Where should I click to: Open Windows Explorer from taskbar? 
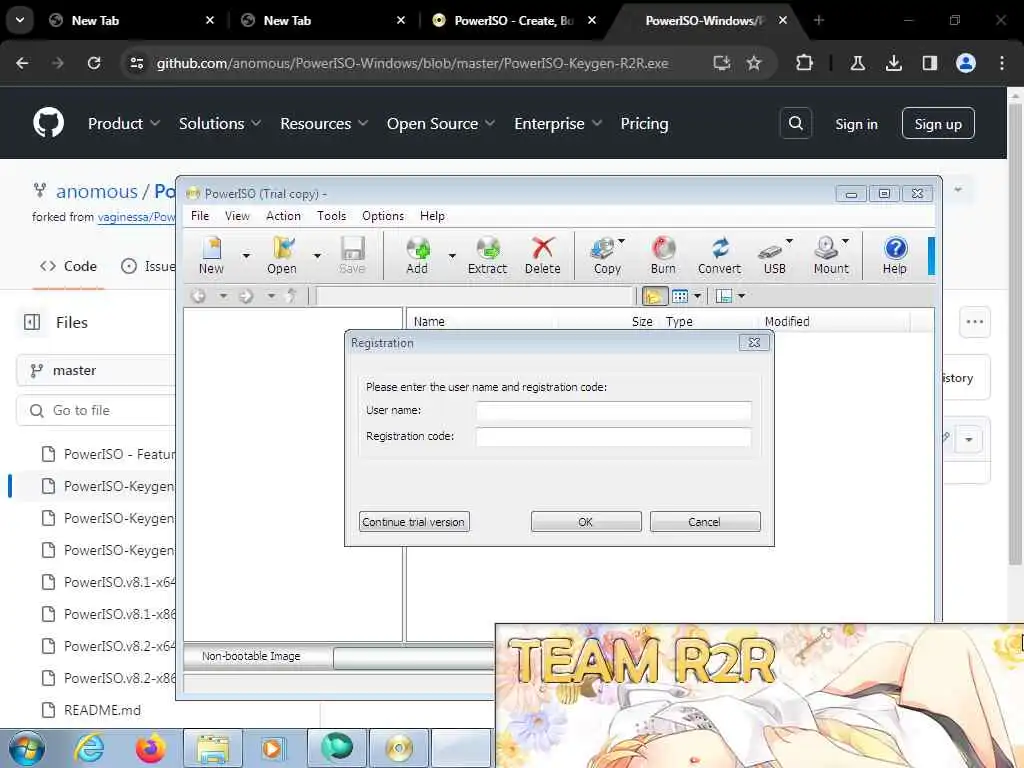coord(212,748)
